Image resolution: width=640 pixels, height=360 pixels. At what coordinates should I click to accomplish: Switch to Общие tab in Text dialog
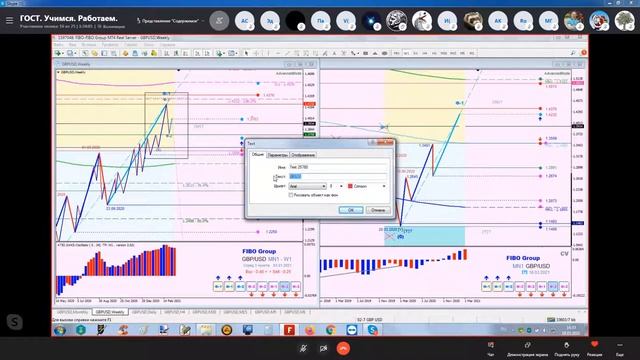[x=258, y=155]
